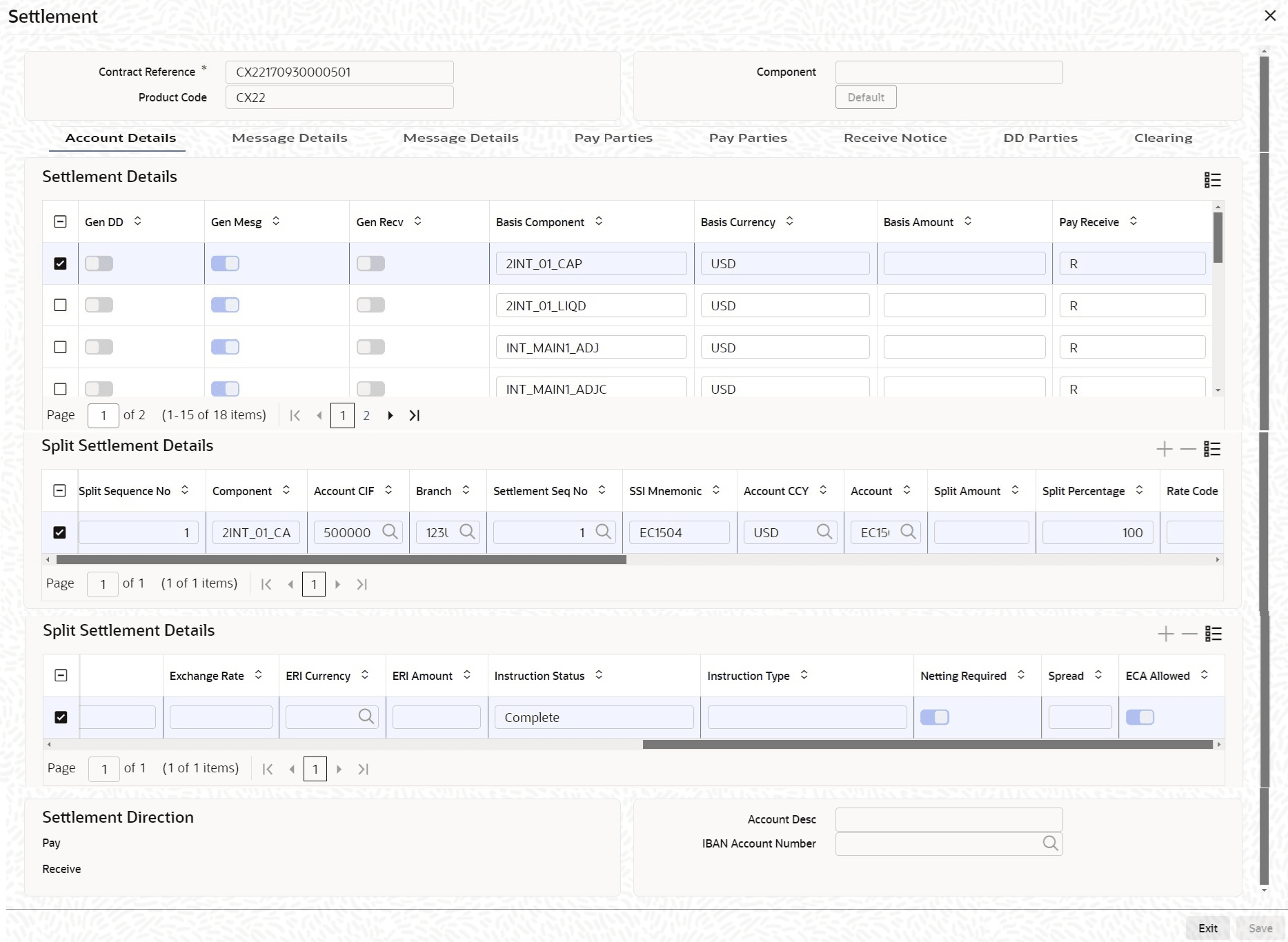Open the Clearing tab

click(x=1163, y=138)
